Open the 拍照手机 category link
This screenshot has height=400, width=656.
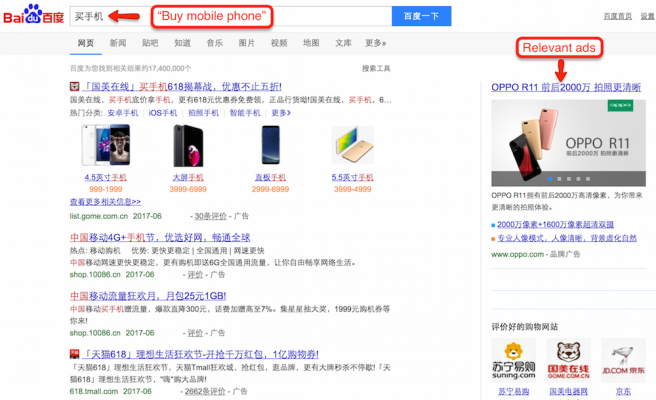click(x=203, y=113)
